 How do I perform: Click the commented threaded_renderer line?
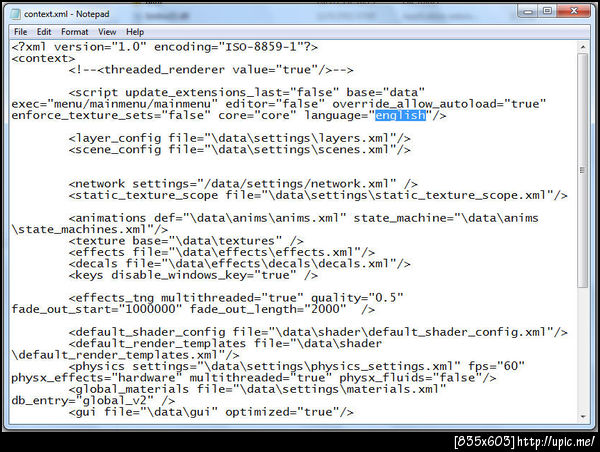[x=211, y=70]
